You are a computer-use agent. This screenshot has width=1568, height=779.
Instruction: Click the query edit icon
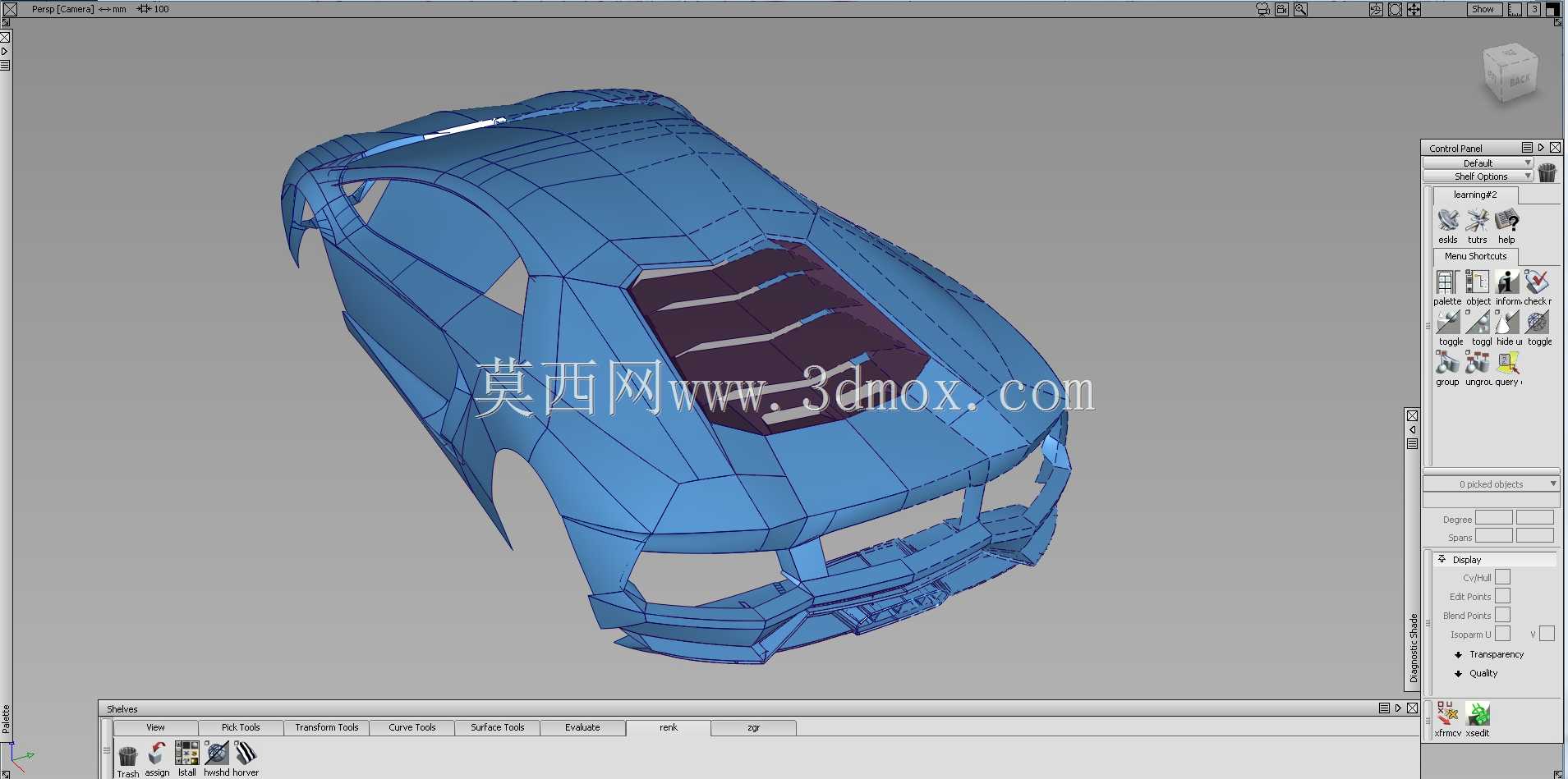(x=1507, y=362)
